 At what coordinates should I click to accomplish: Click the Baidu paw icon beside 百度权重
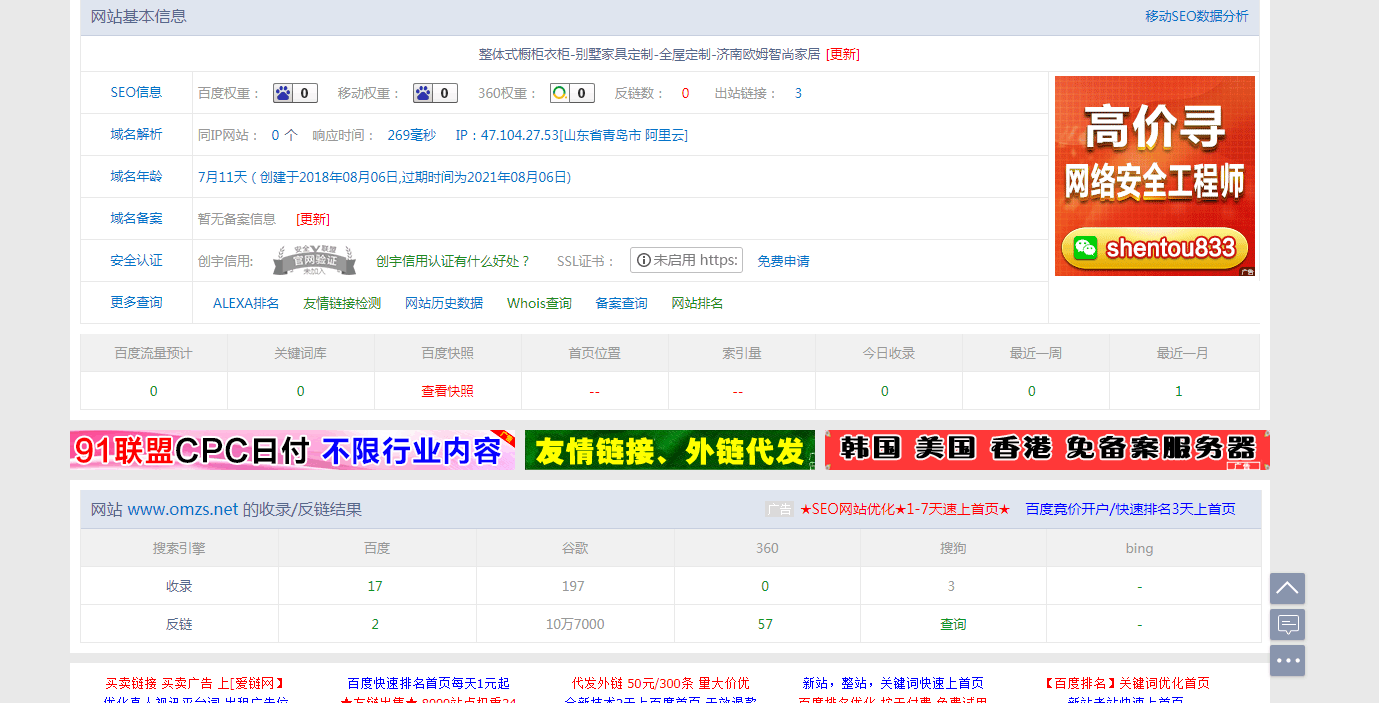(283, 93)
